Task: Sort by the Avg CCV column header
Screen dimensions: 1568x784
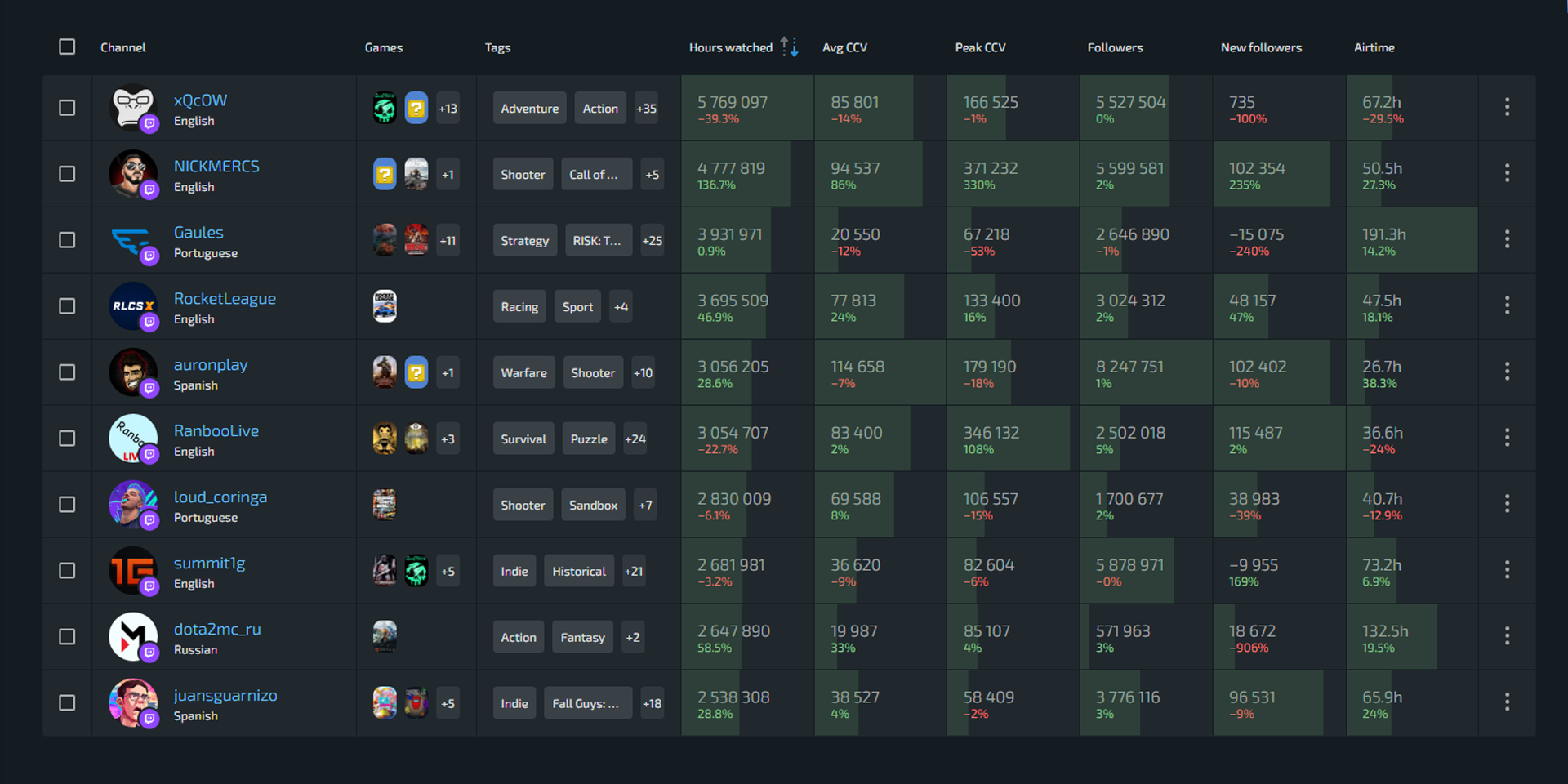Action: 844,47
